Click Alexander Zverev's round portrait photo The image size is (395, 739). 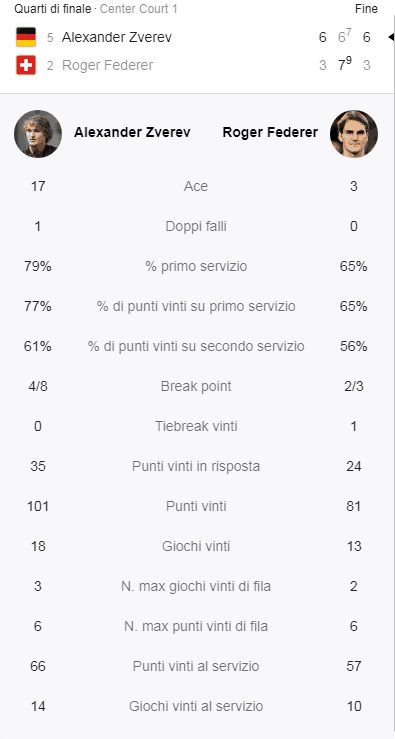coord(38,134)
